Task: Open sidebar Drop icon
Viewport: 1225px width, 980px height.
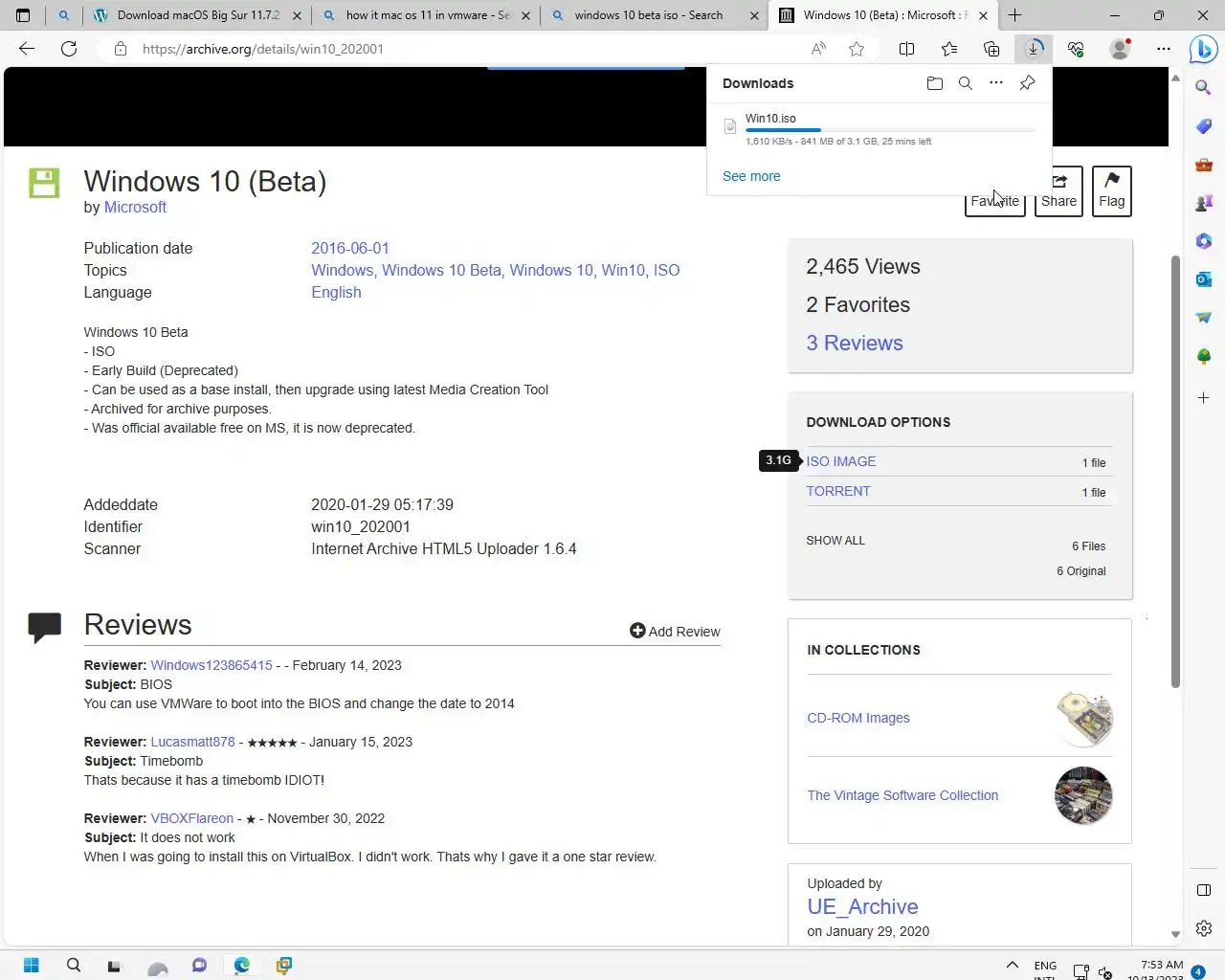Action: [1204, 318]
